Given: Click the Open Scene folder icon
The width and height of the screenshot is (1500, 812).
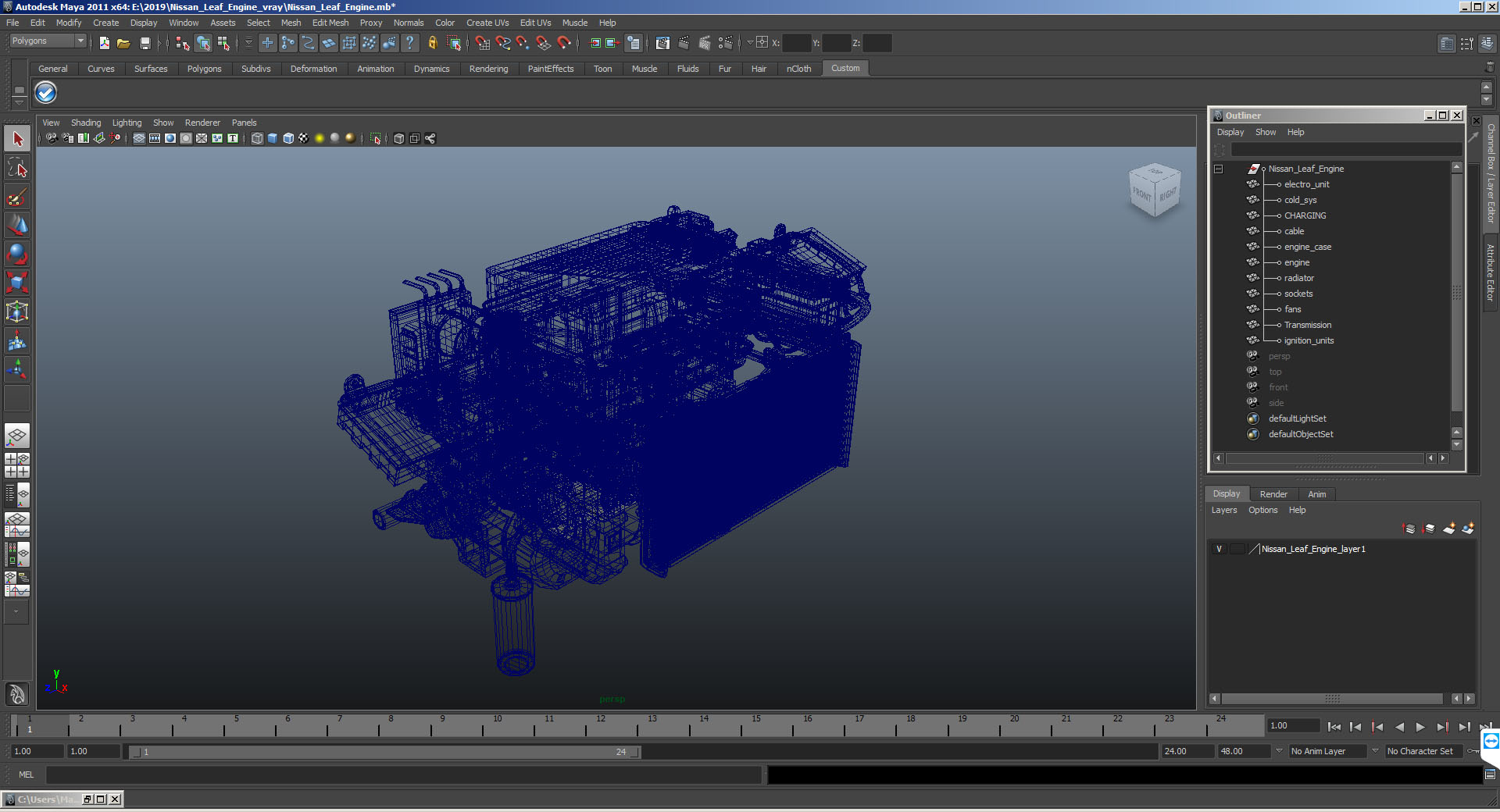Looking at the screenshot, I should 123,43.
